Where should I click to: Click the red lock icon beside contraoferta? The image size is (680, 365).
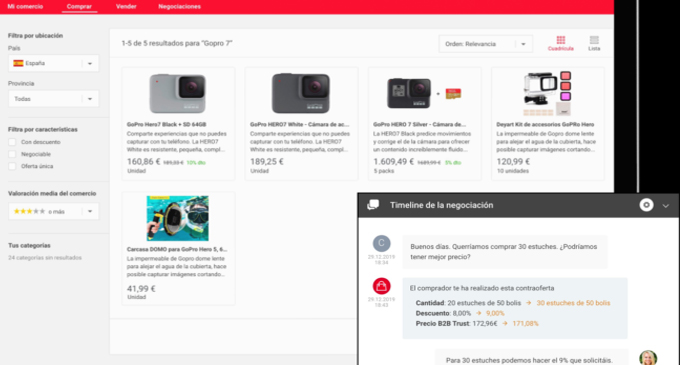(382, 286)
